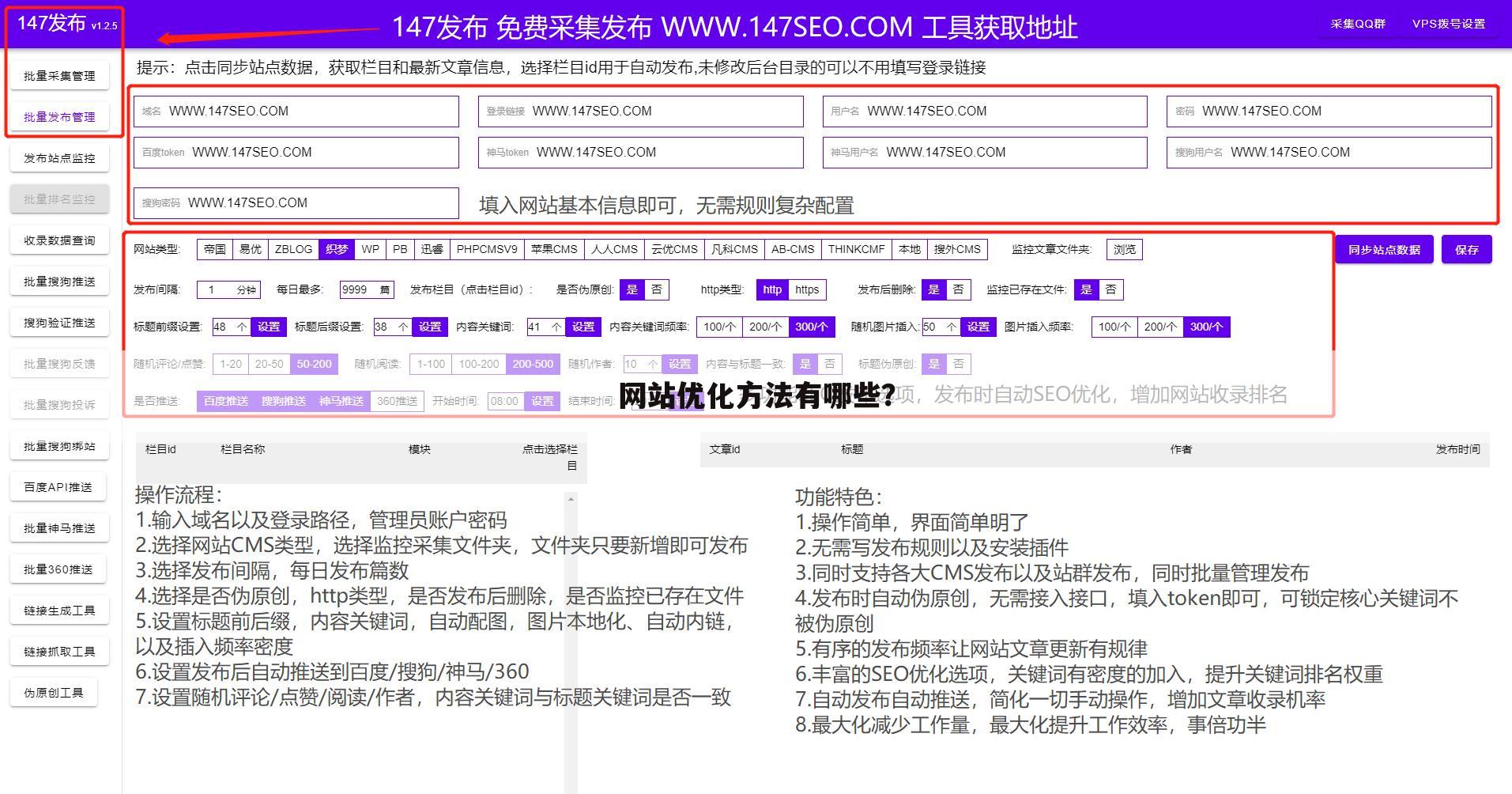
Task: Focus the 登录链接 input field
Action: click(x=640, y=112)
